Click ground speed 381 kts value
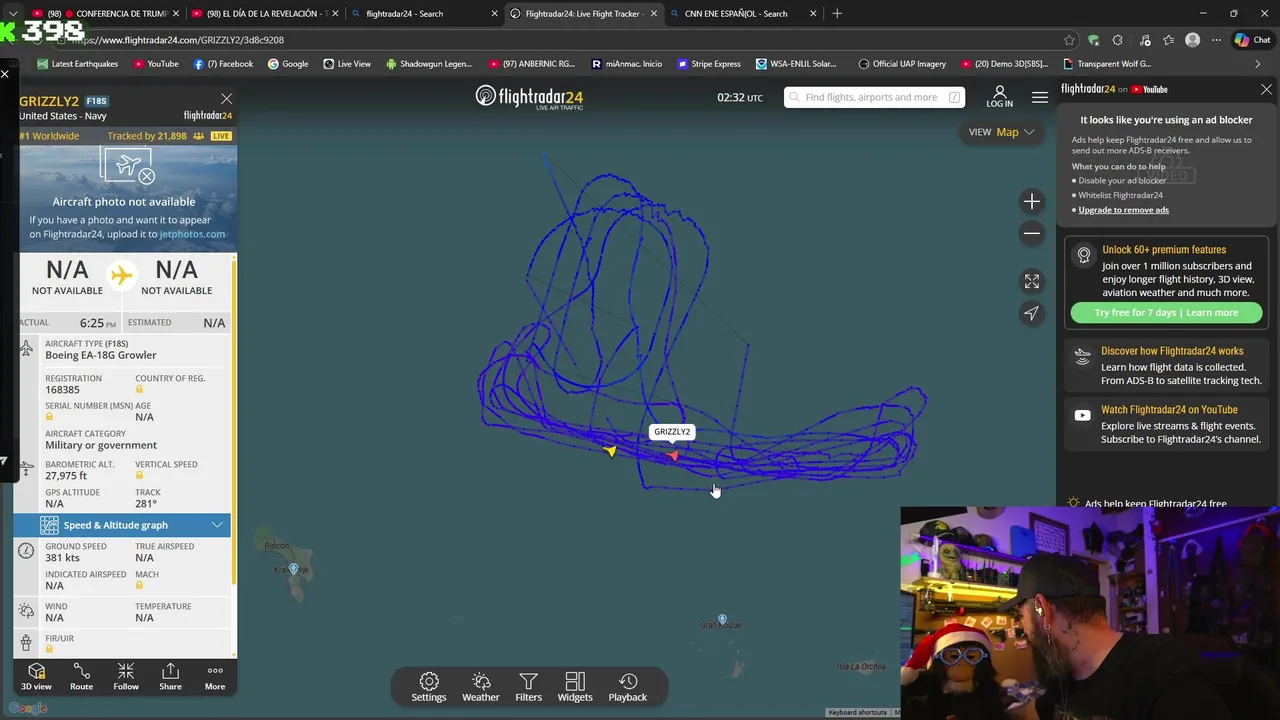 click(62, 558)
